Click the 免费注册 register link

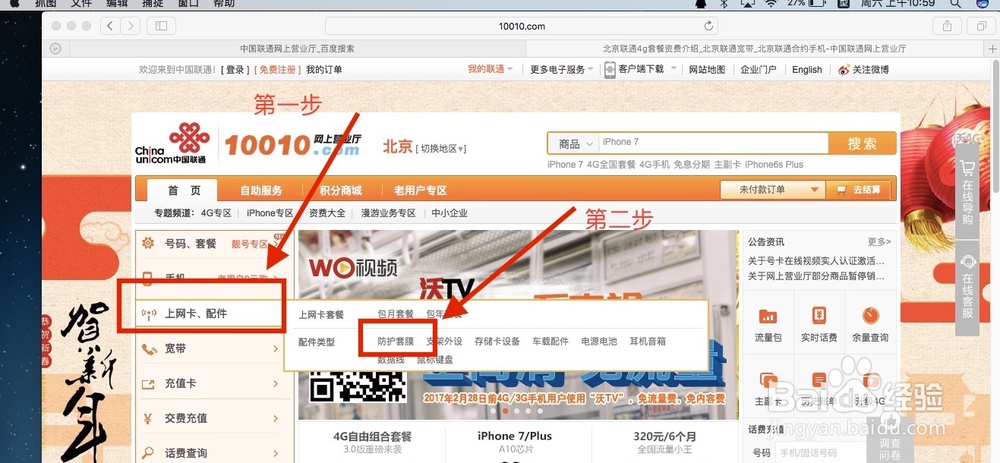coord(277,70)
